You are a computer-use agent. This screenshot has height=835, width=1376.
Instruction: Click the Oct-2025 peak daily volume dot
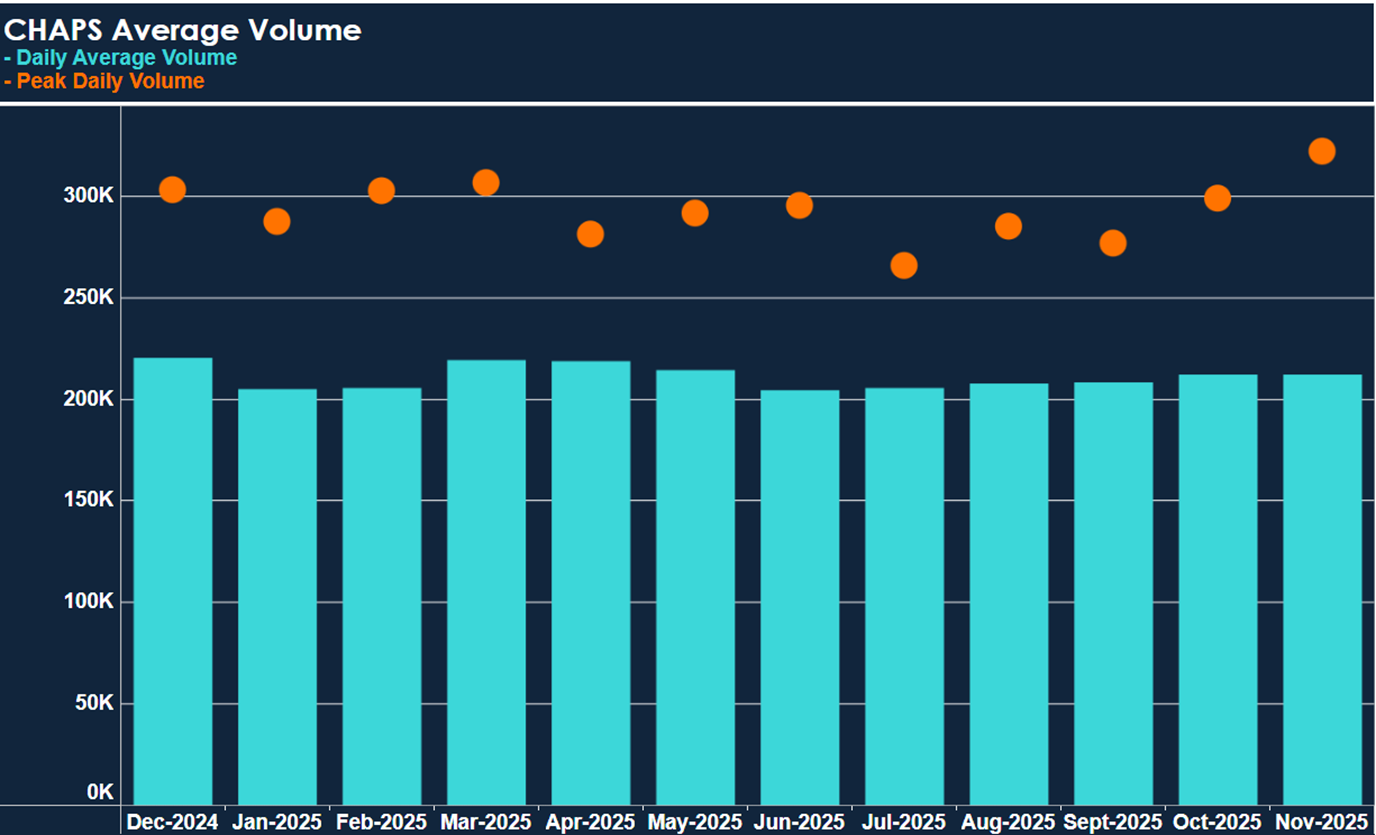[x=1217, y=198]
